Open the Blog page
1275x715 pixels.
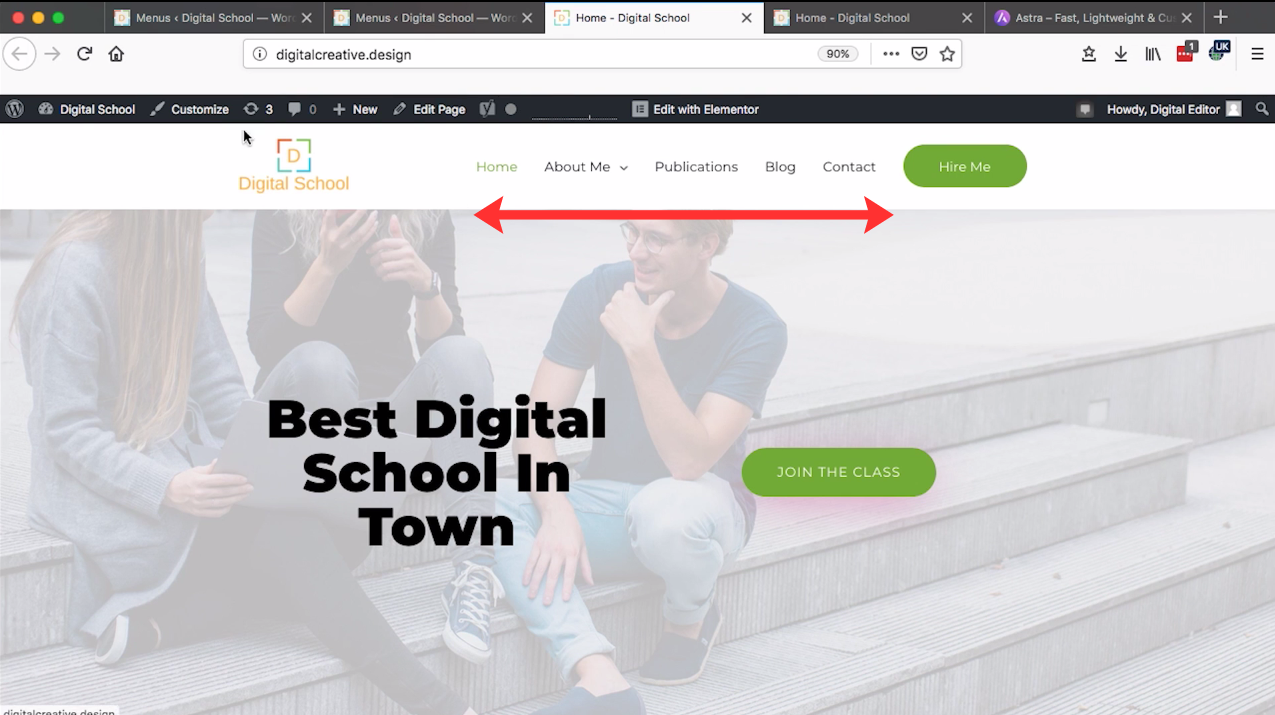780,167
